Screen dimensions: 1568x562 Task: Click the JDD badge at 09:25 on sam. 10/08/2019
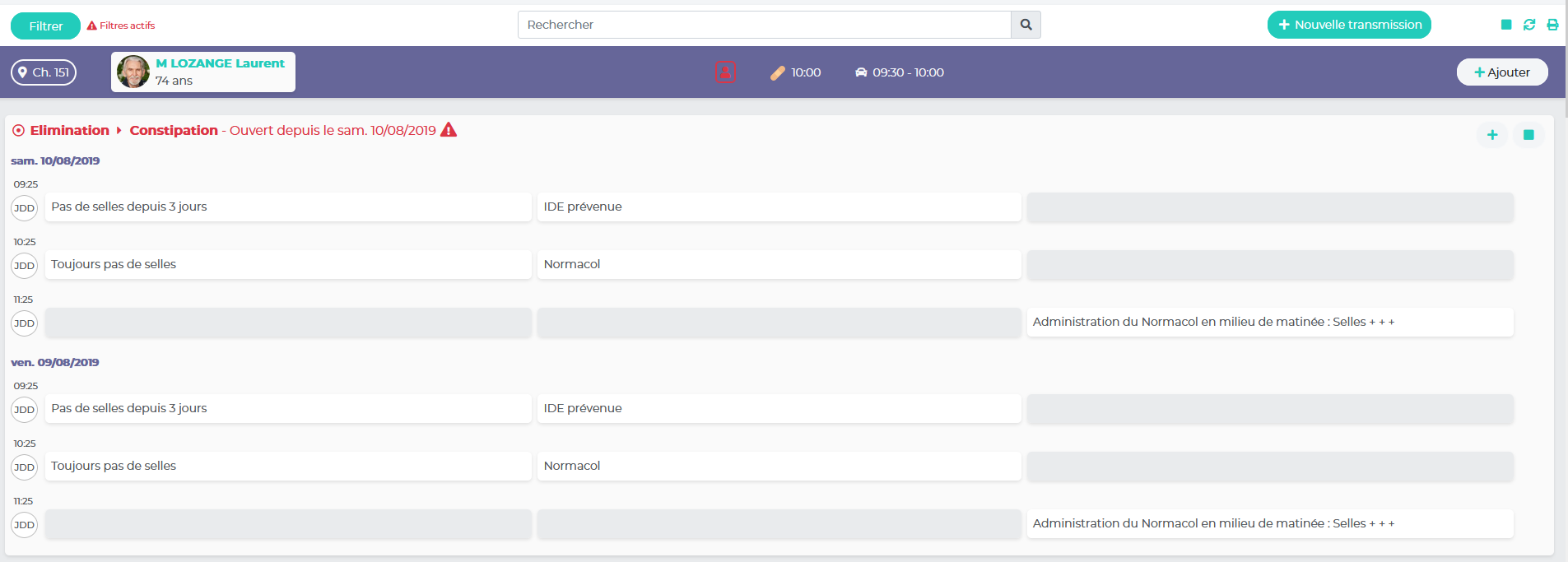point(25,208)
